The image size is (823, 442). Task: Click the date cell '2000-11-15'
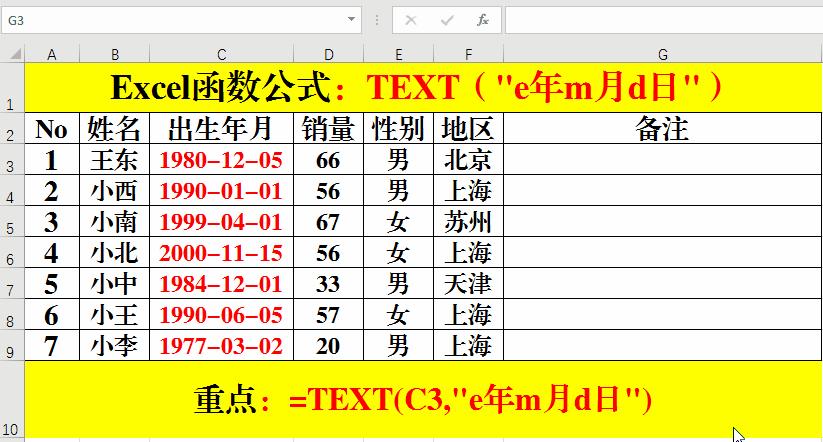point(221,252)
